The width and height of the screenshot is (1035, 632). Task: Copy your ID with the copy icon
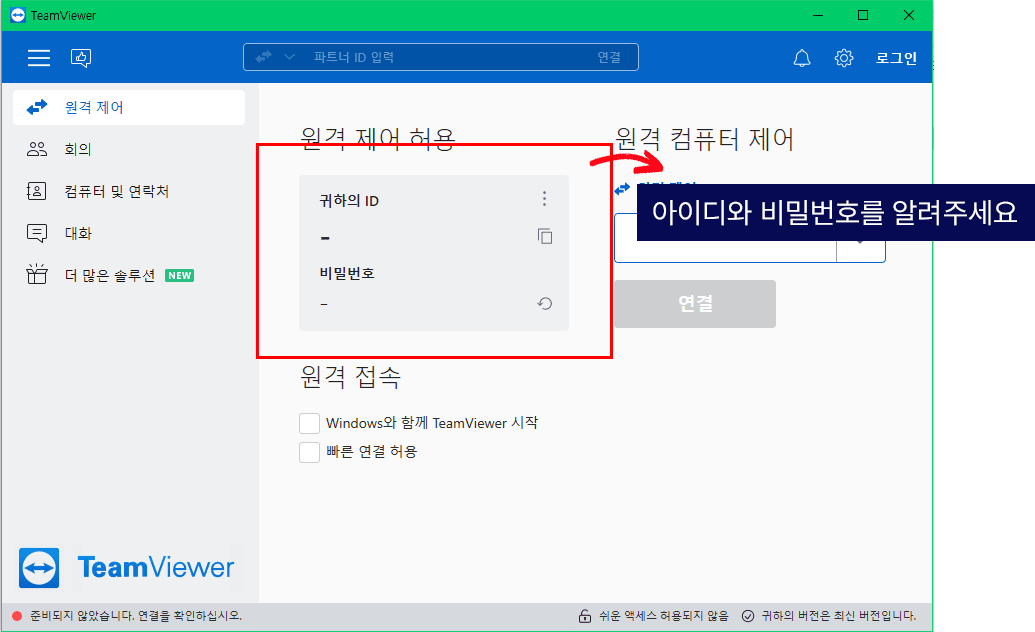(545, 236)
